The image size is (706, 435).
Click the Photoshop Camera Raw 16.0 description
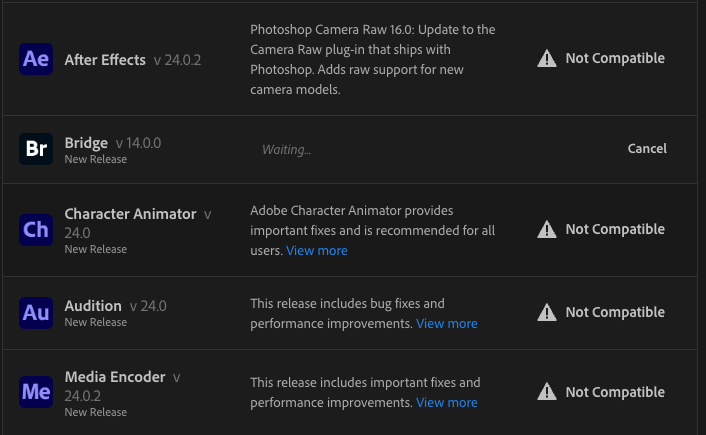click(372, 59)
